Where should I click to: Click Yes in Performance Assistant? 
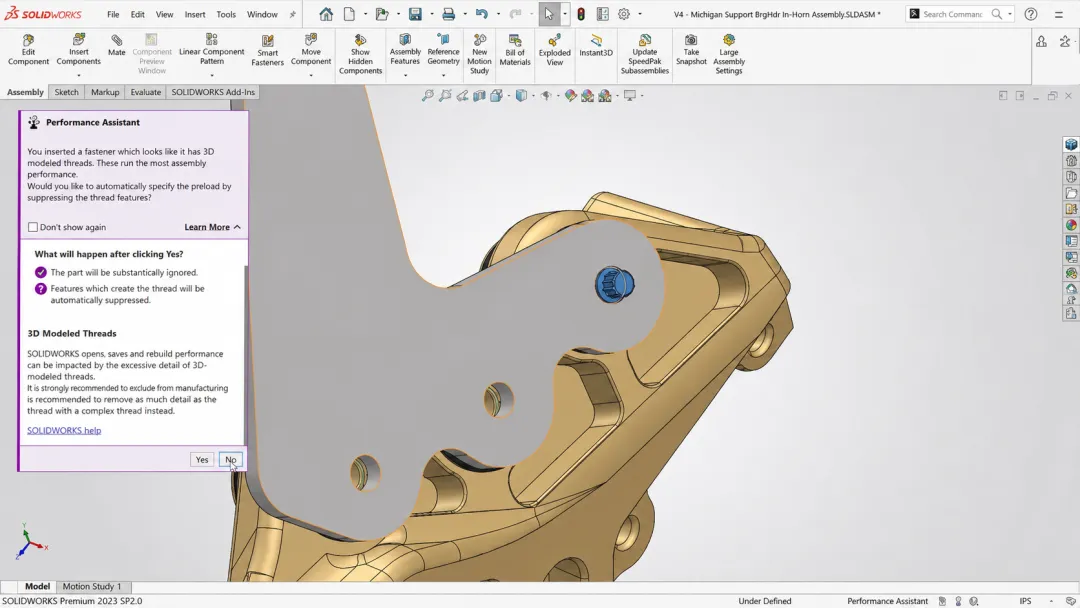pos(202,459)
